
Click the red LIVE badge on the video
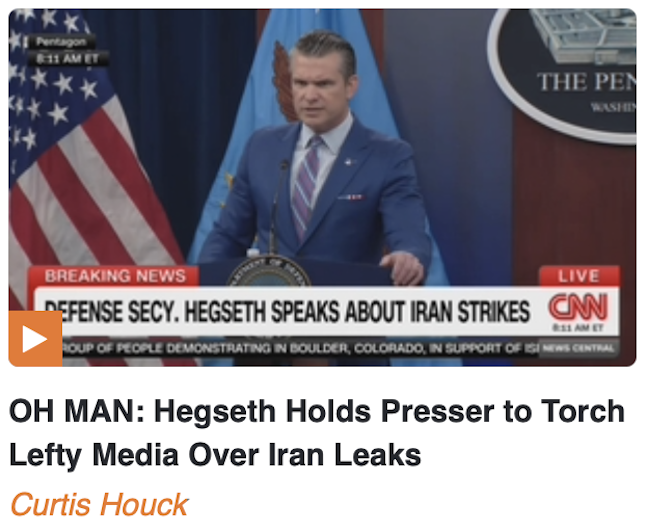point(579,276)
